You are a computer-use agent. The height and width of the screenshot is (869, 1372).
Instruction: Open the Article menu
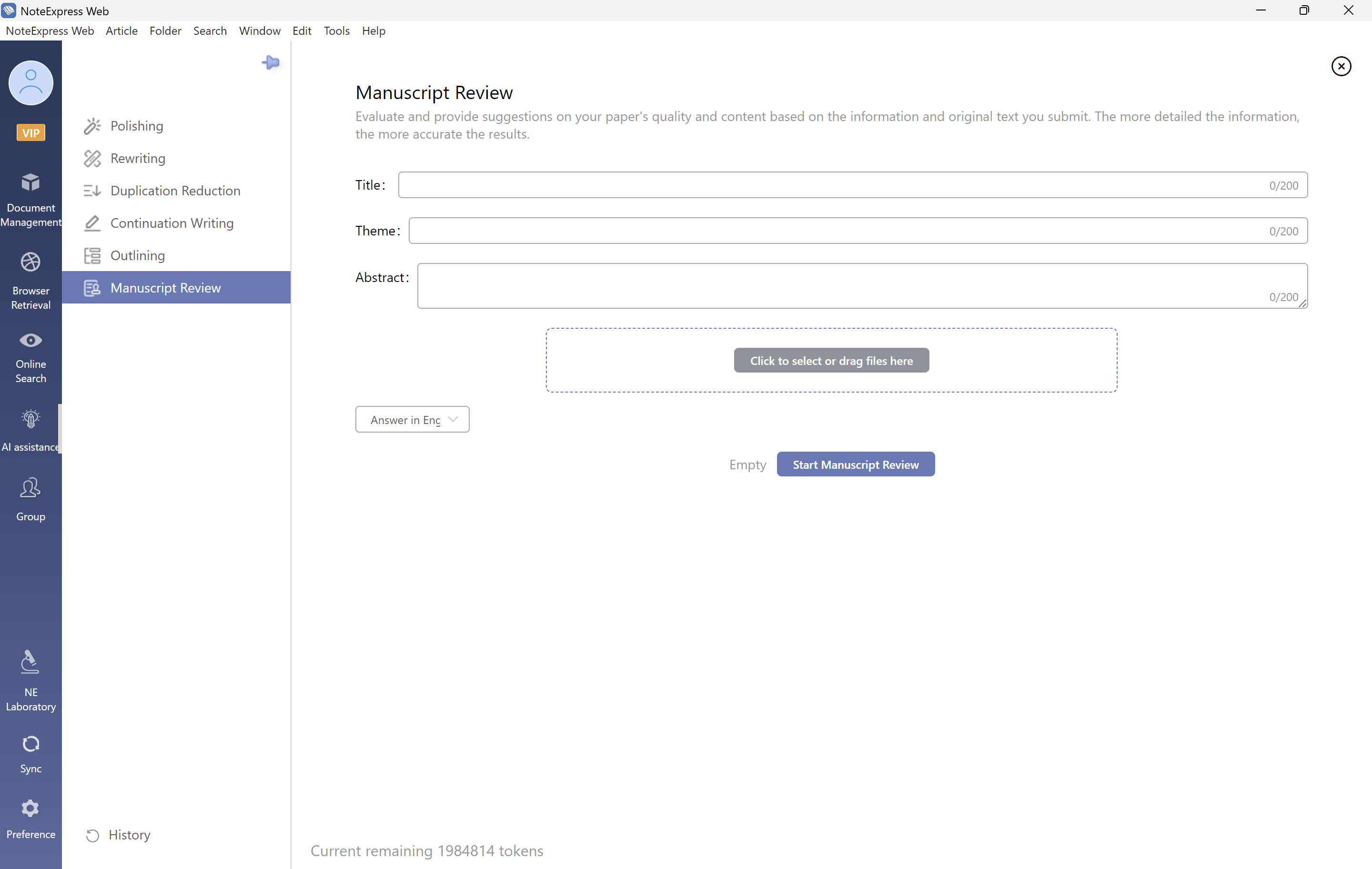121,31
